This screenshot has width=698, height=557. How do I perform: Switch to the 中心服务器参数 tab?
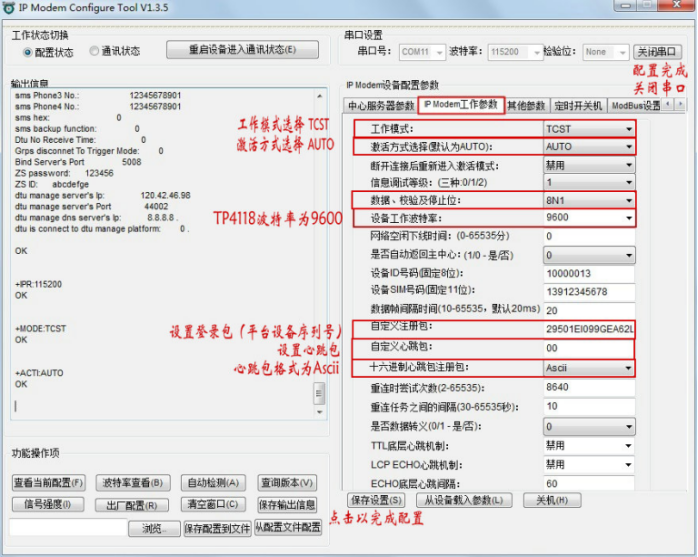point(381,105)
